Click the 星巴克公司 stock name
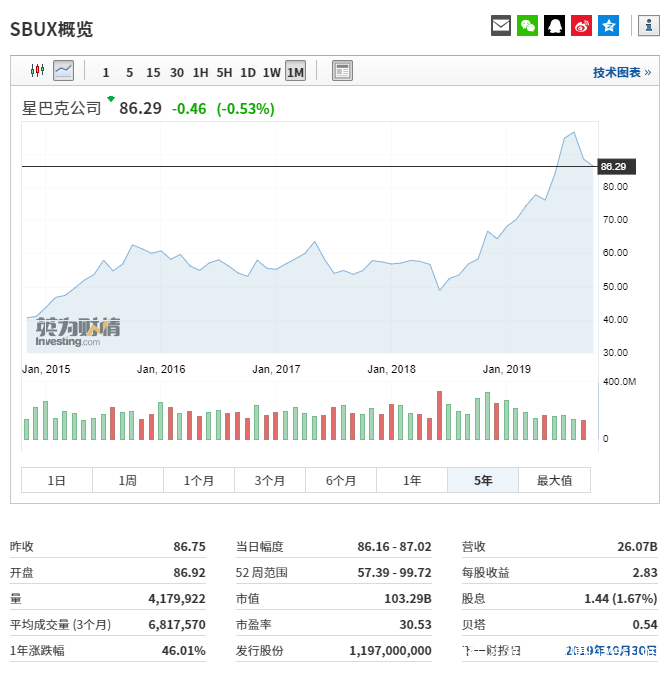 click(62, 108)
